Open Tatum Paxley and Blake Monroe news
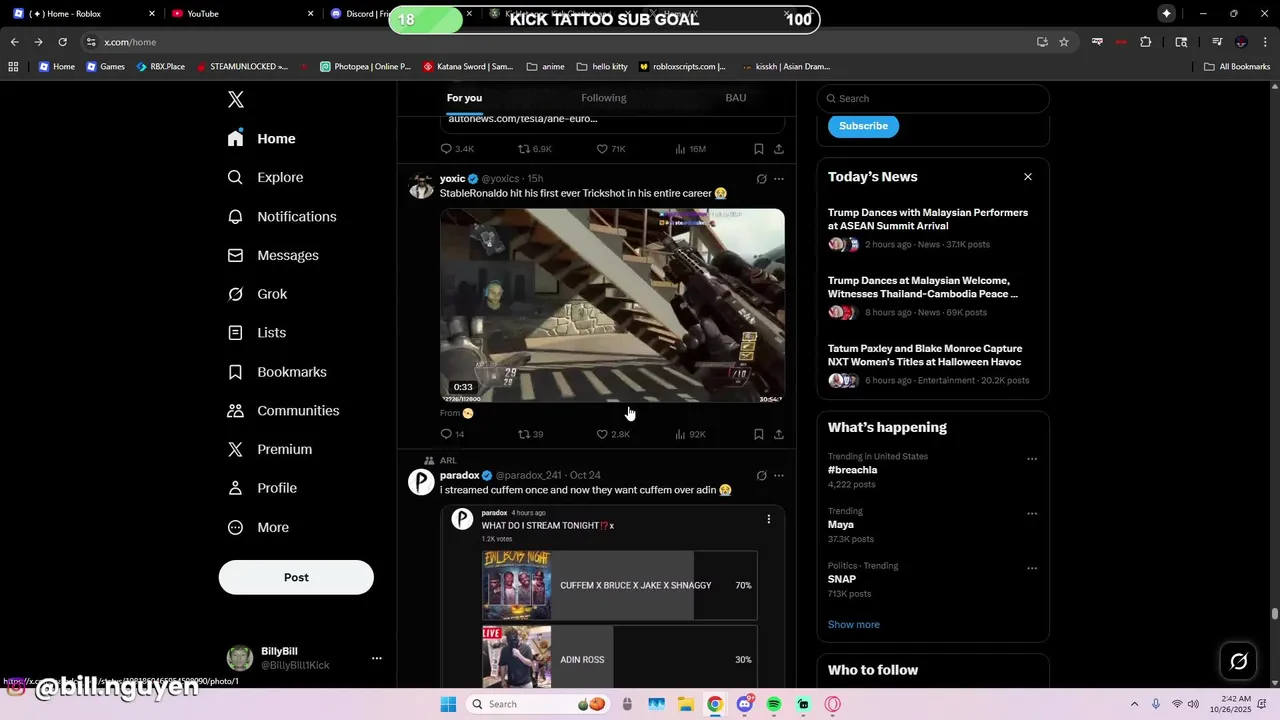The width and height of the screenshot is (1280, 720). [x=925, y=355]
